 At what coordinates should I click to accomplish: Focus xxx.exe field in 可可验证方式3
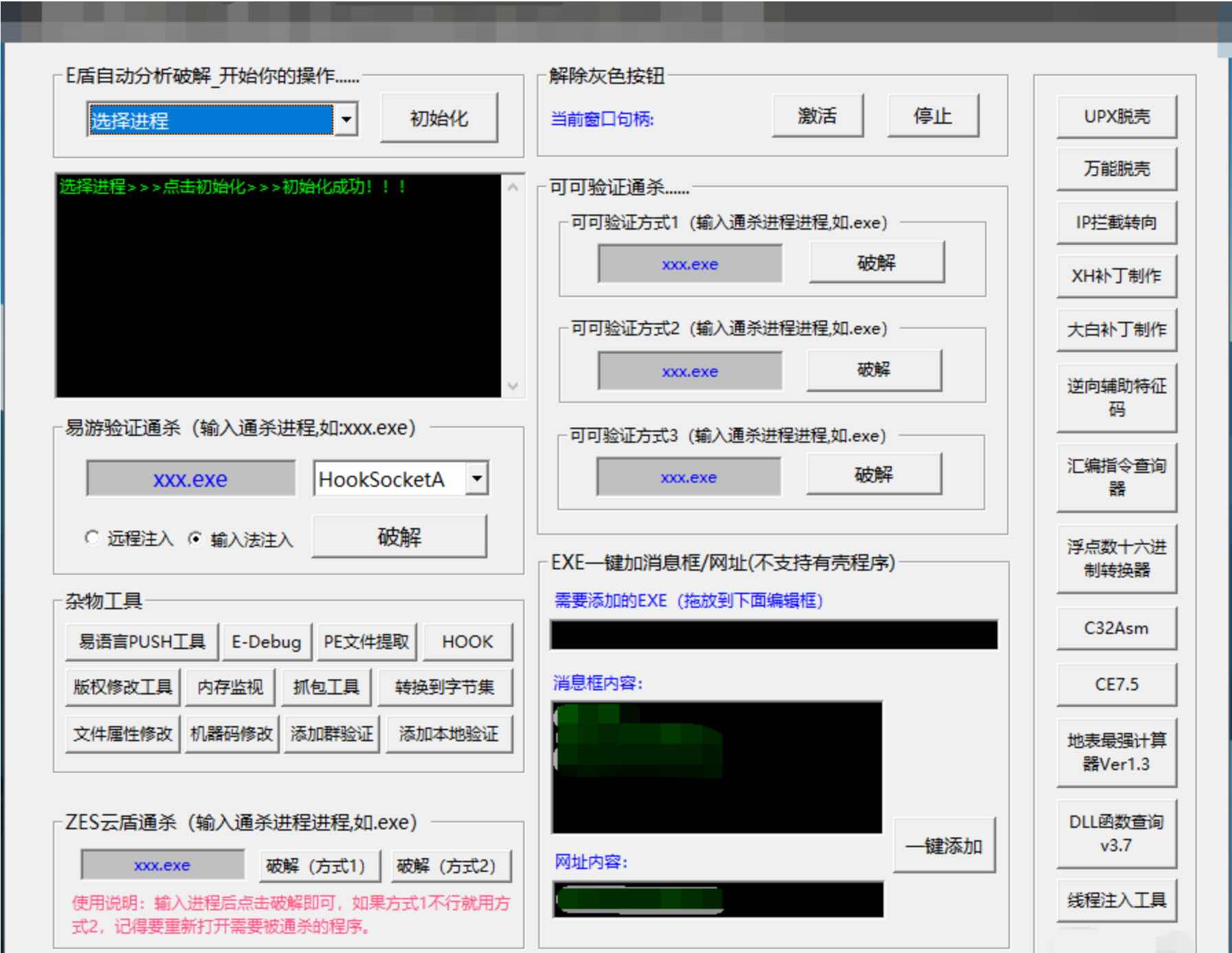(688, 477)
